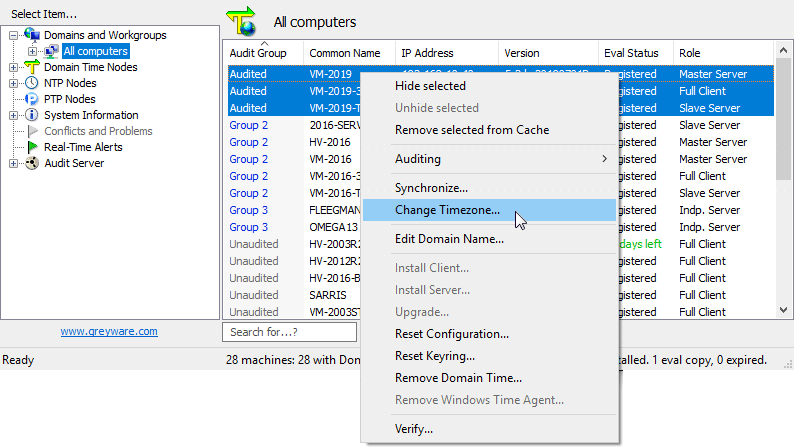Choose Remove selected from Cache
Image resolution: width=794 pixels, height=447 pixels.
(x=489, y=130)
